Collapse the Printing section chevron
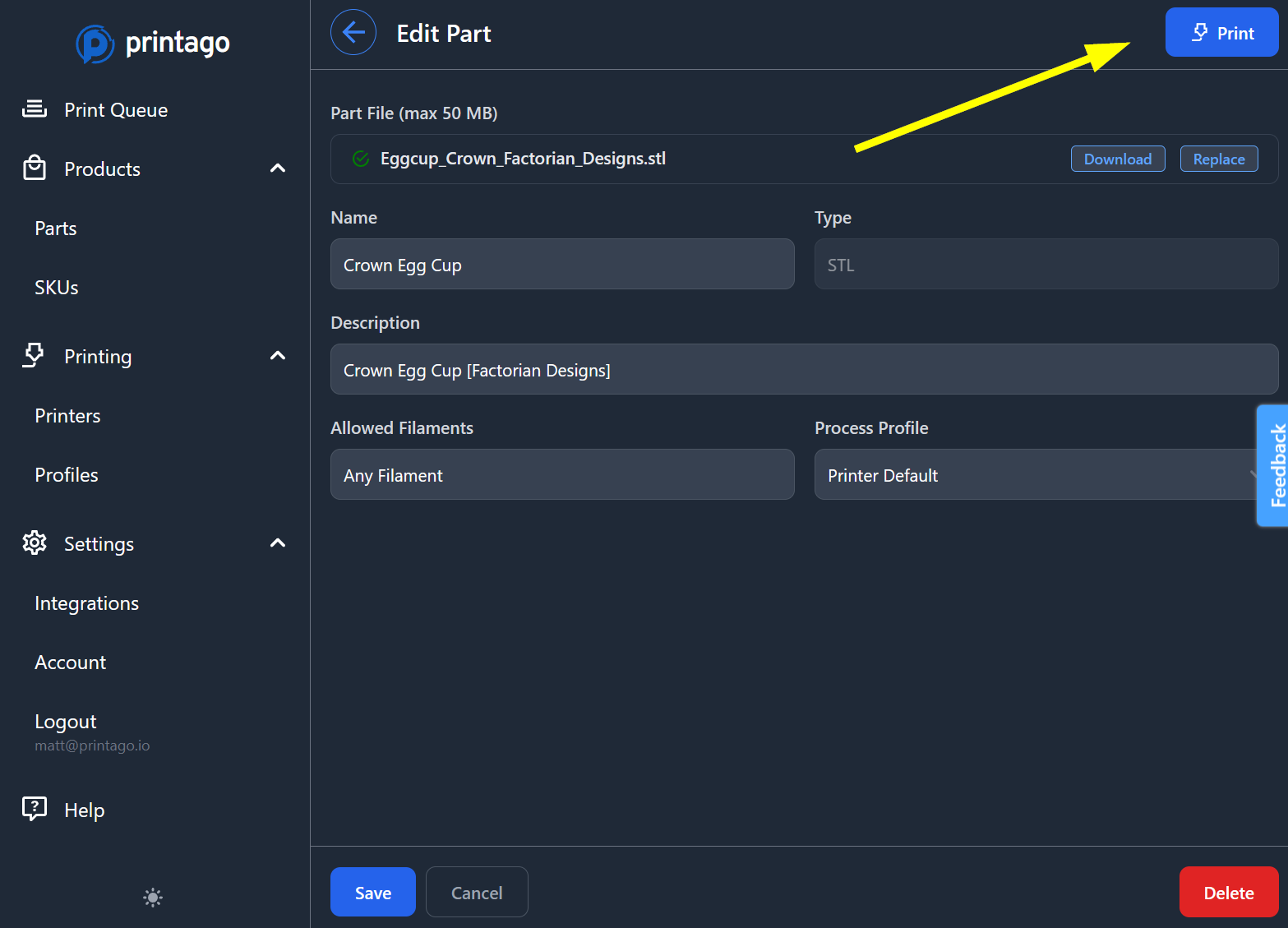1288x928 pixels. pyautogui.click(x=278, y=356)
